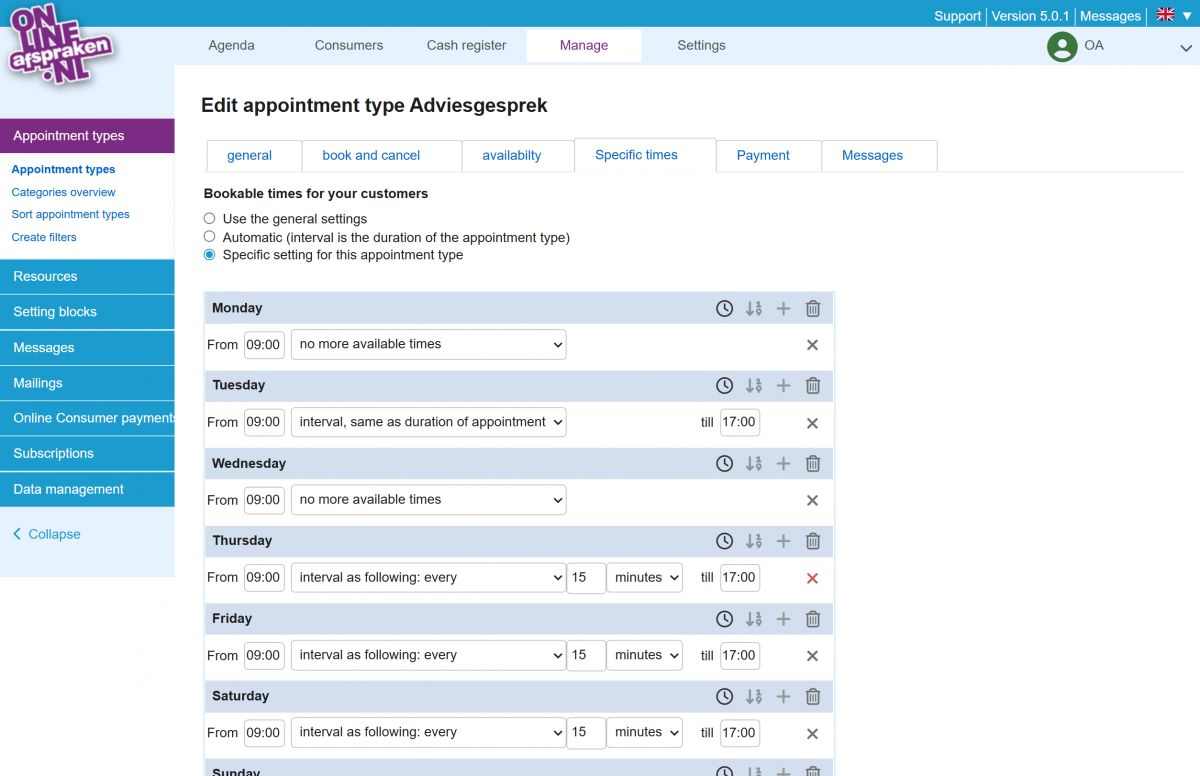
Task: Add a time row with Wednesday plus icon
Action: [783, 464]
